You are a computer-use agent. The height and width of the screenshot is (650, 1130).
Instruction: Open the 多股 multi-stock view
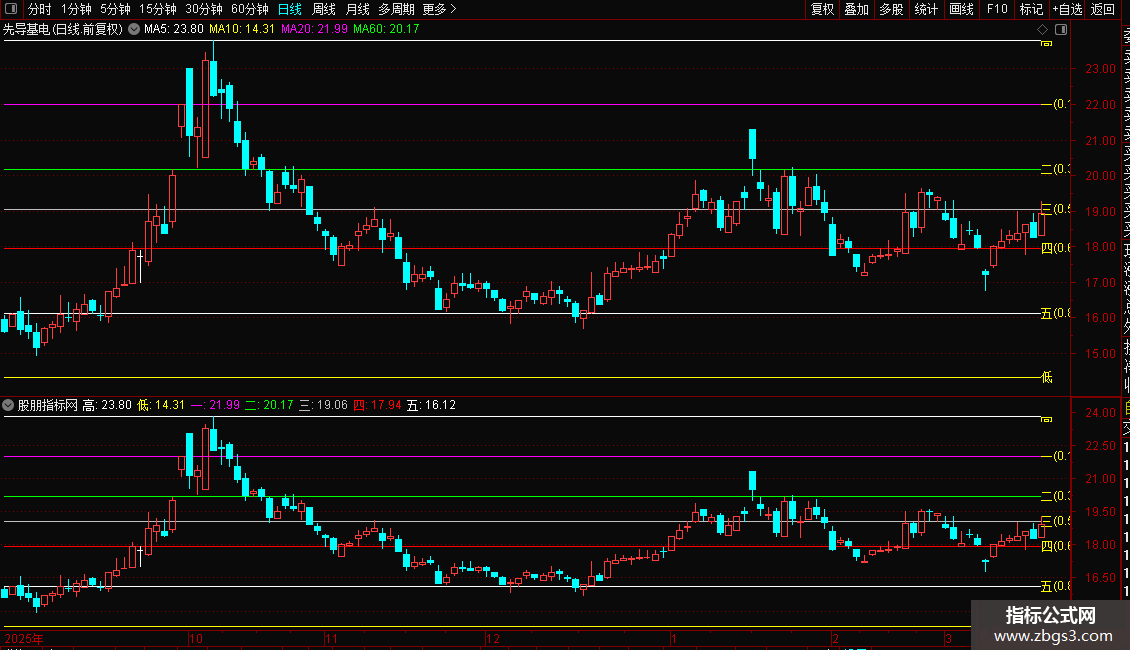891,9
